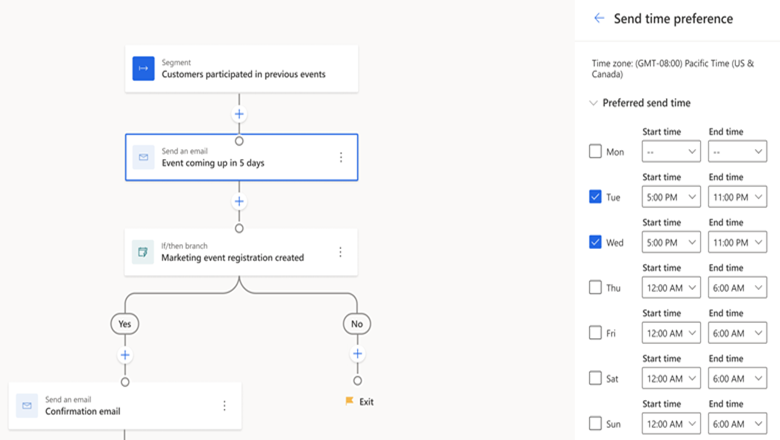Screen dimensions: 780x440
Task: Open the three-dot menu on If/then branch tile
Action: [x=340, y=252]
